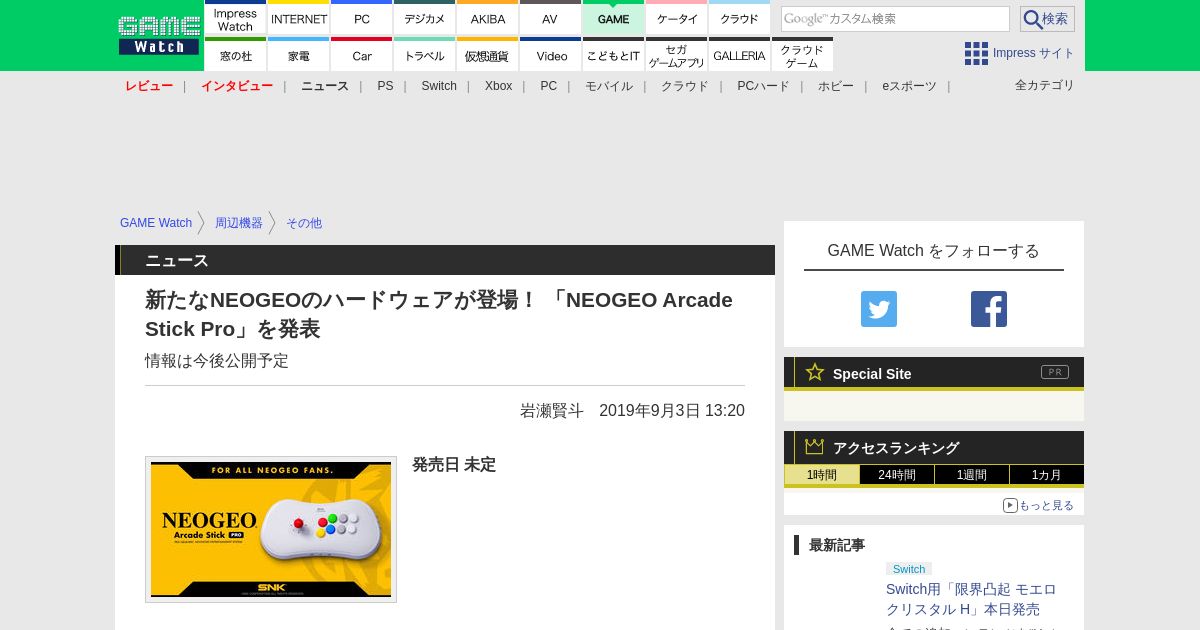The height and width of the screenshot is (630, 1200).
Task: Open the クラウド category in nav bar
Action: click(x=685, y=86)
